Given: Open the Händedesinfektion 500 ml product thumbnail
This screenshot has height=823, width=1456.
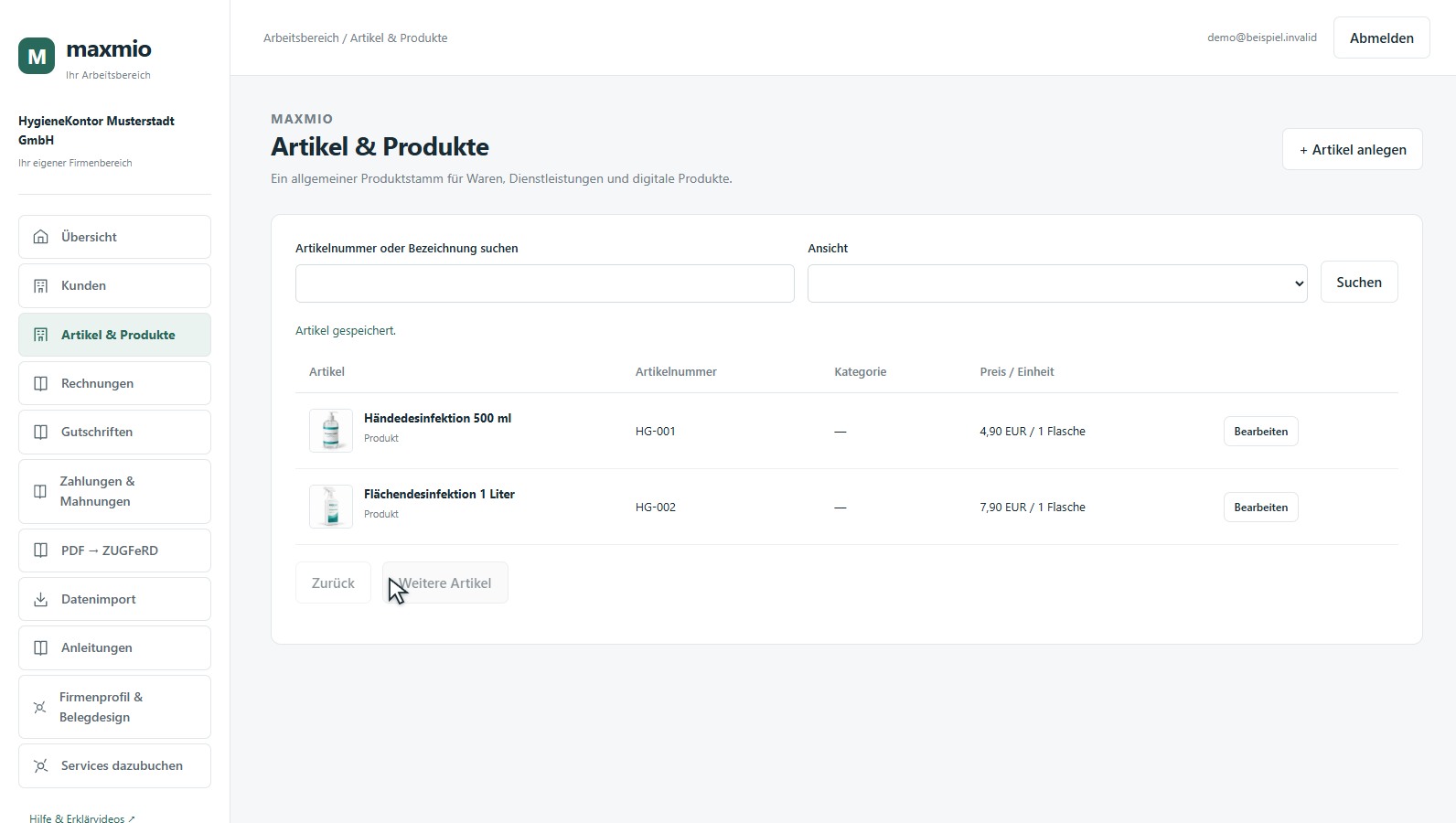Looking at the screenshot, I should (x=331, y=431).
